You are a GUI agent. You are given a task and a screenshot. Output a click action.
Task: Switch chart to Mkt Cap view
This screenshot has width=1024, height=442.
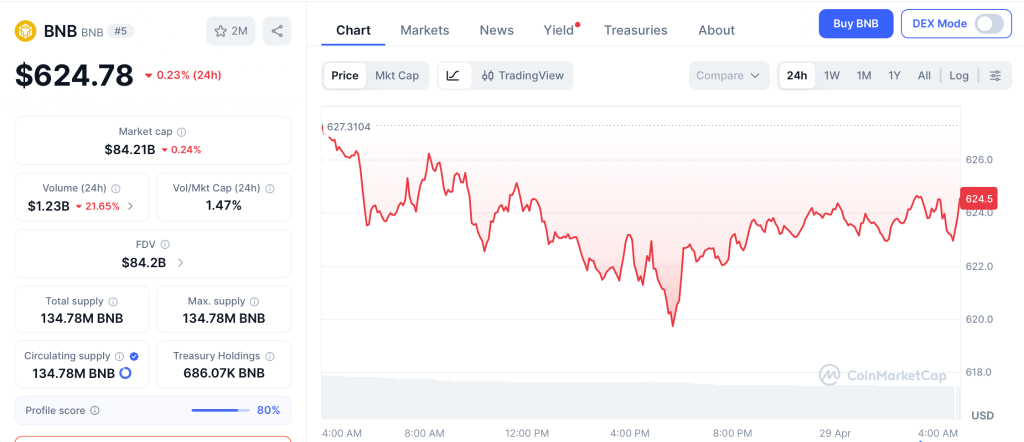pyautogui.click(x=397, y=75)
